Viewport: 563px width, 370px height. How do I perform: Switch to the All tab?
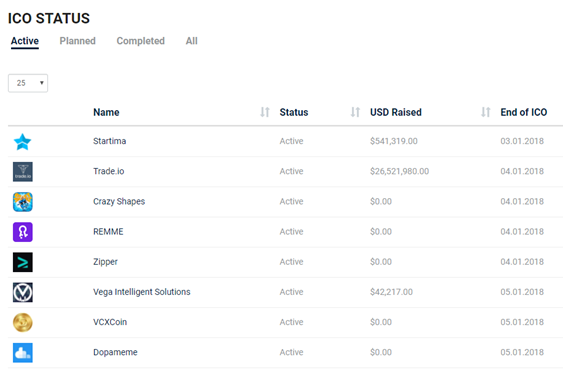point(192,41)
